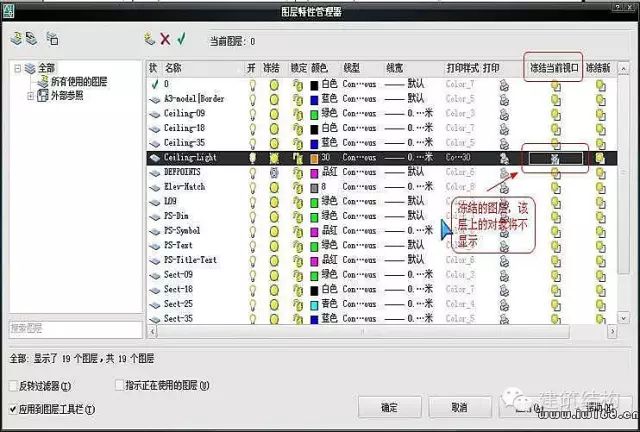This screenshot has height=432, width=640.
Task: Sort by 线型 column header
Action: point(351,68)
